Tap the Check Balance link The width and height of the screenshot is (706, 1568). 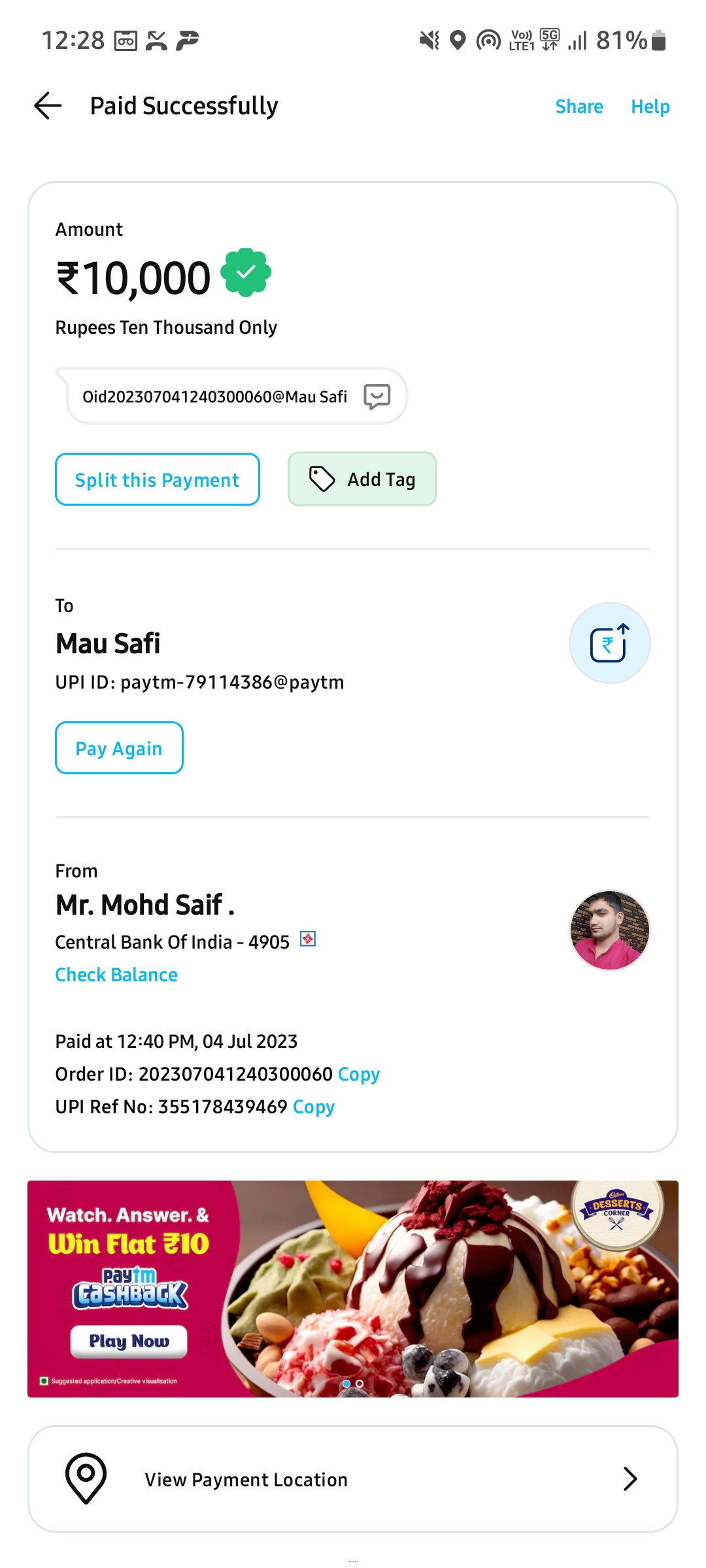coord(116,975)
